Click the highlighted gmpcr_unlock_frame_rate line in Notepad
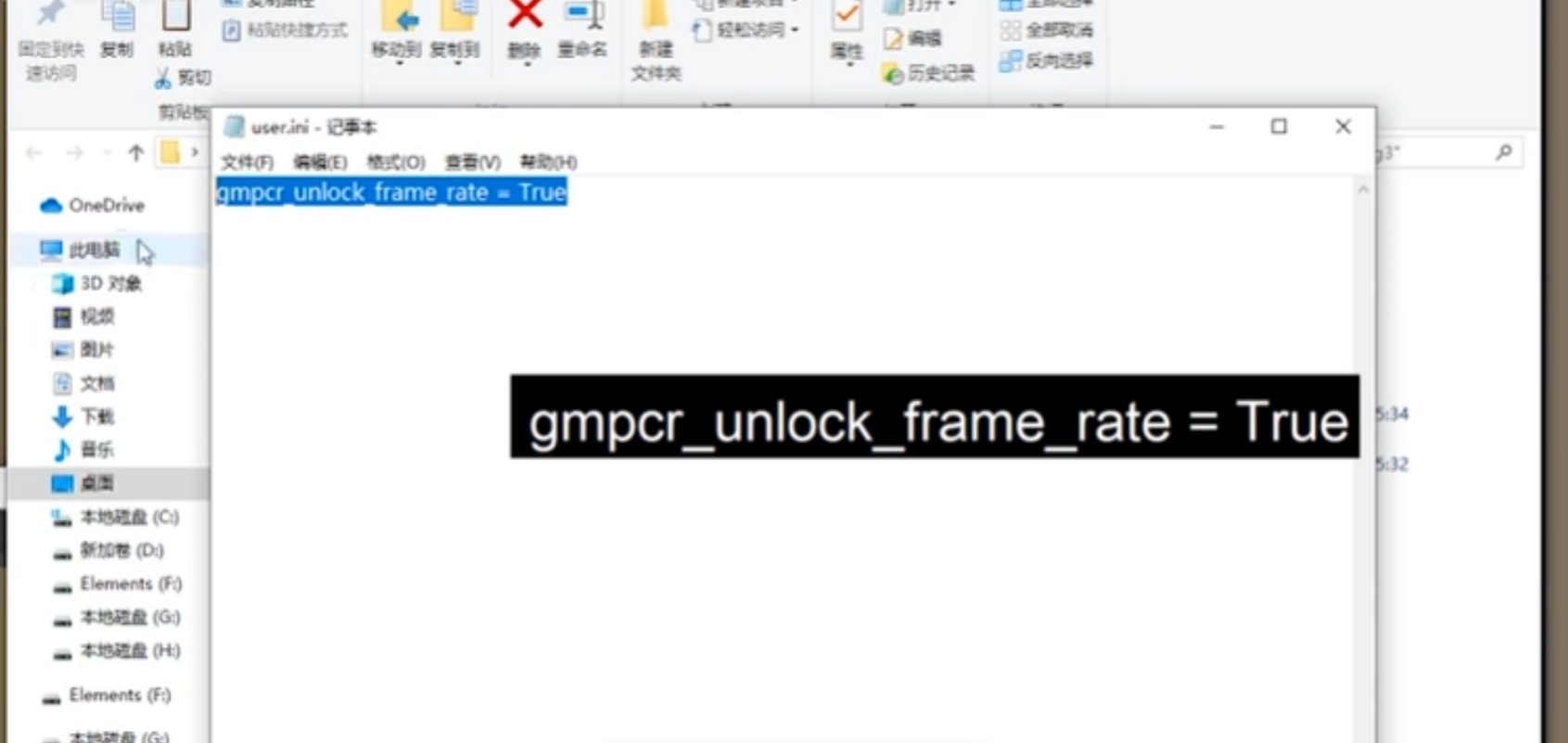This screenshot has height=743, width=1568. [x=391, y=192]
